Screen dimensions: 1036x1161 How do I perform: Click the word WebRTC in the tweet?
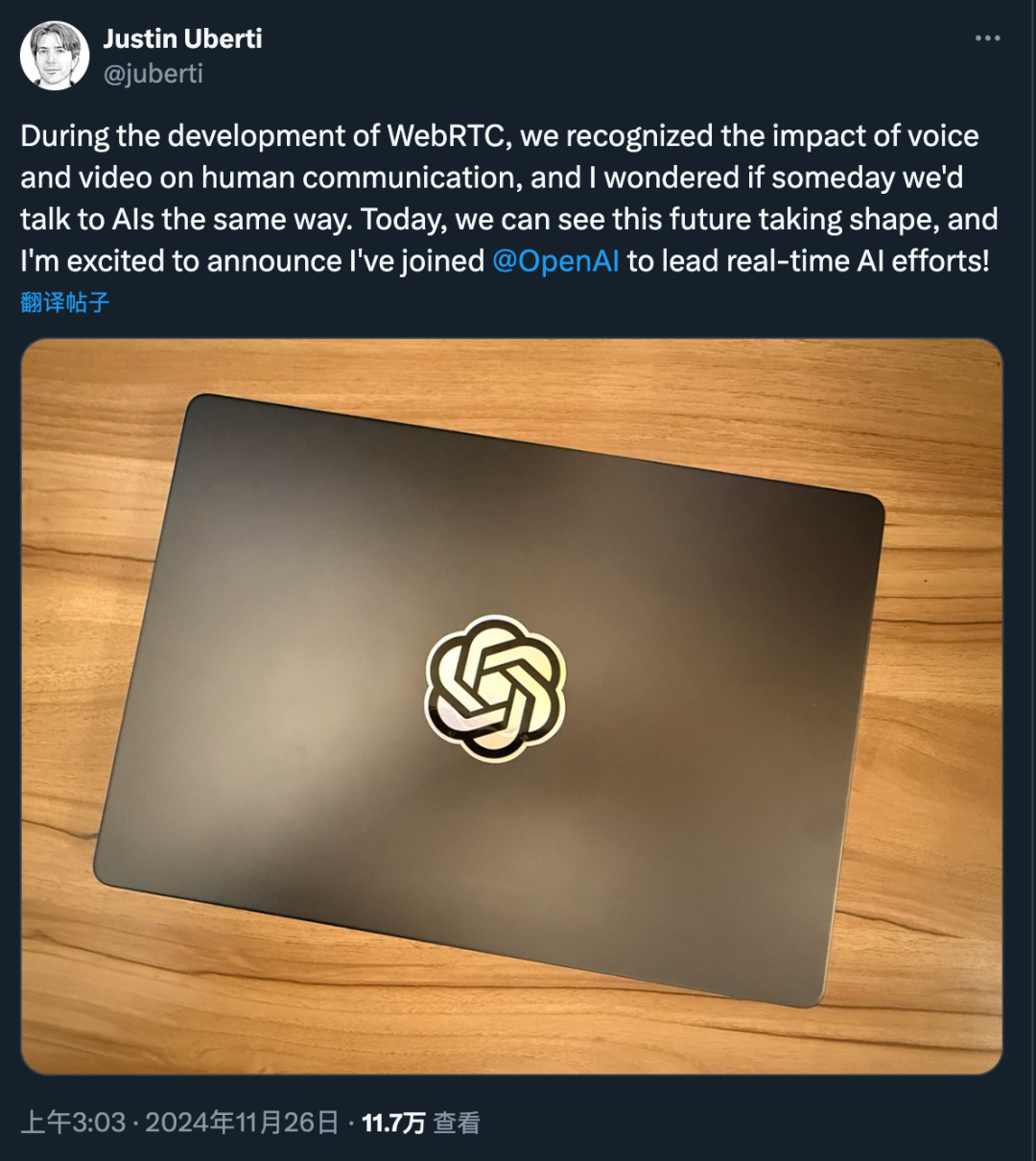[x=445, y=136]
